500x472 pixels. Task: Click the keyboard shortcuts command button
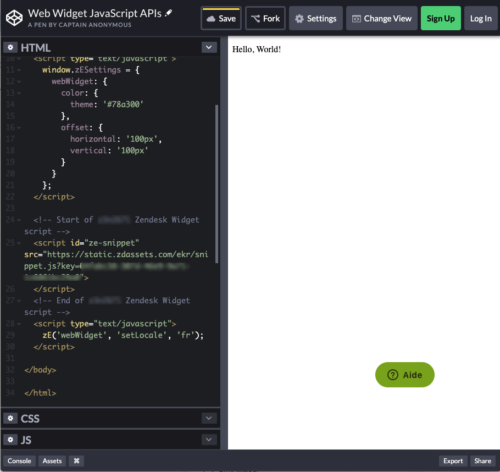76,461
